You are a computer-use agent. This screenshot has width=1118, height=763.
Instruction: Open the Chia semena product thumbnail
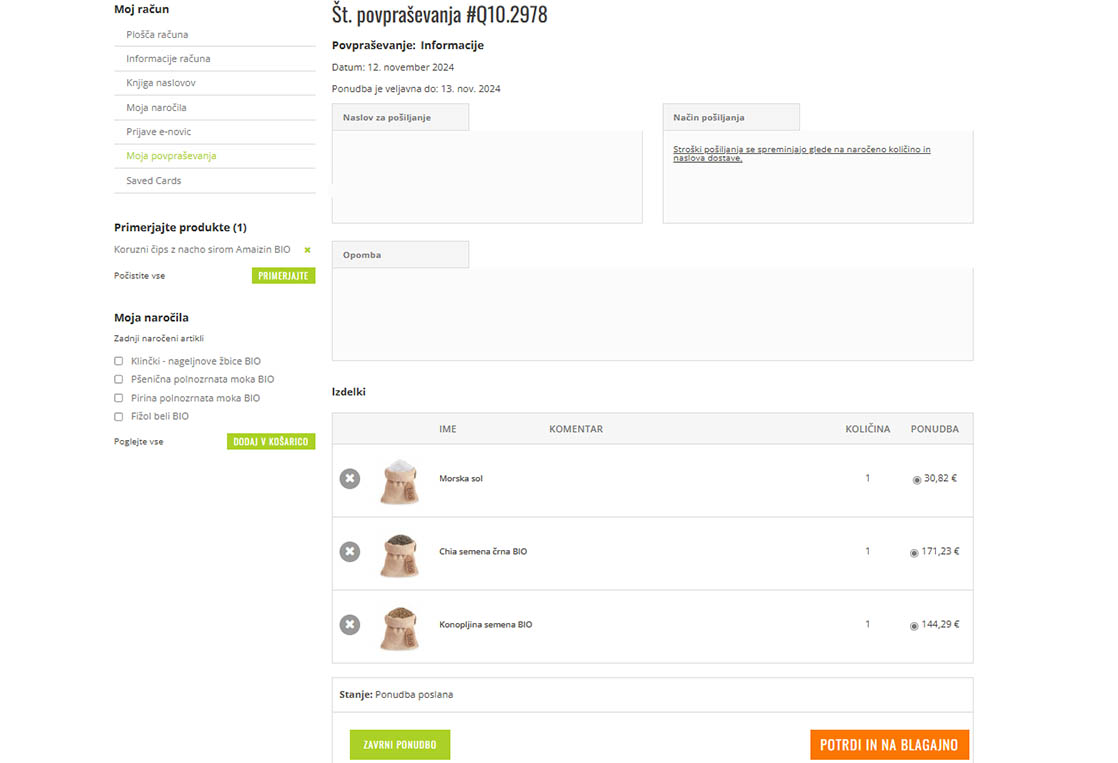[x=399, y=554]
